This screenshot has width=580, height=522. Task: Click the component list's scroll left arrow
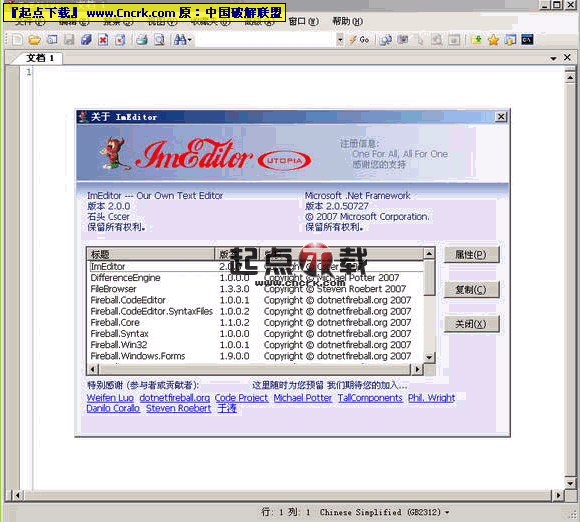pos(93,369)
